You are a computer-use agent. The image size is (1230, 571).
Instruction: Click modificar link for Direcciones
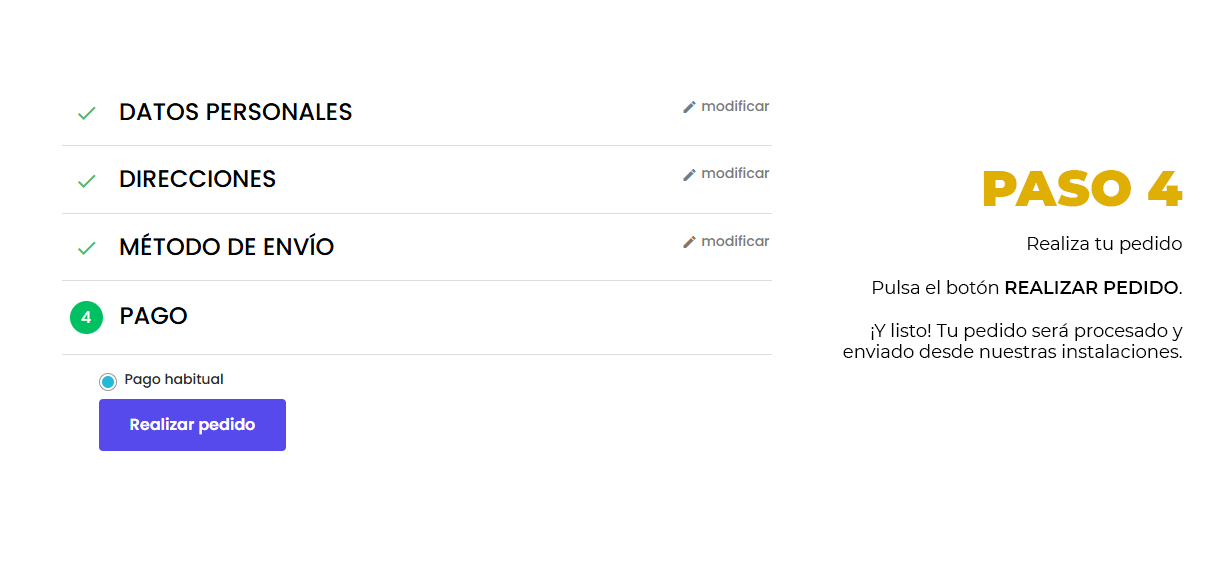(735, 174)
